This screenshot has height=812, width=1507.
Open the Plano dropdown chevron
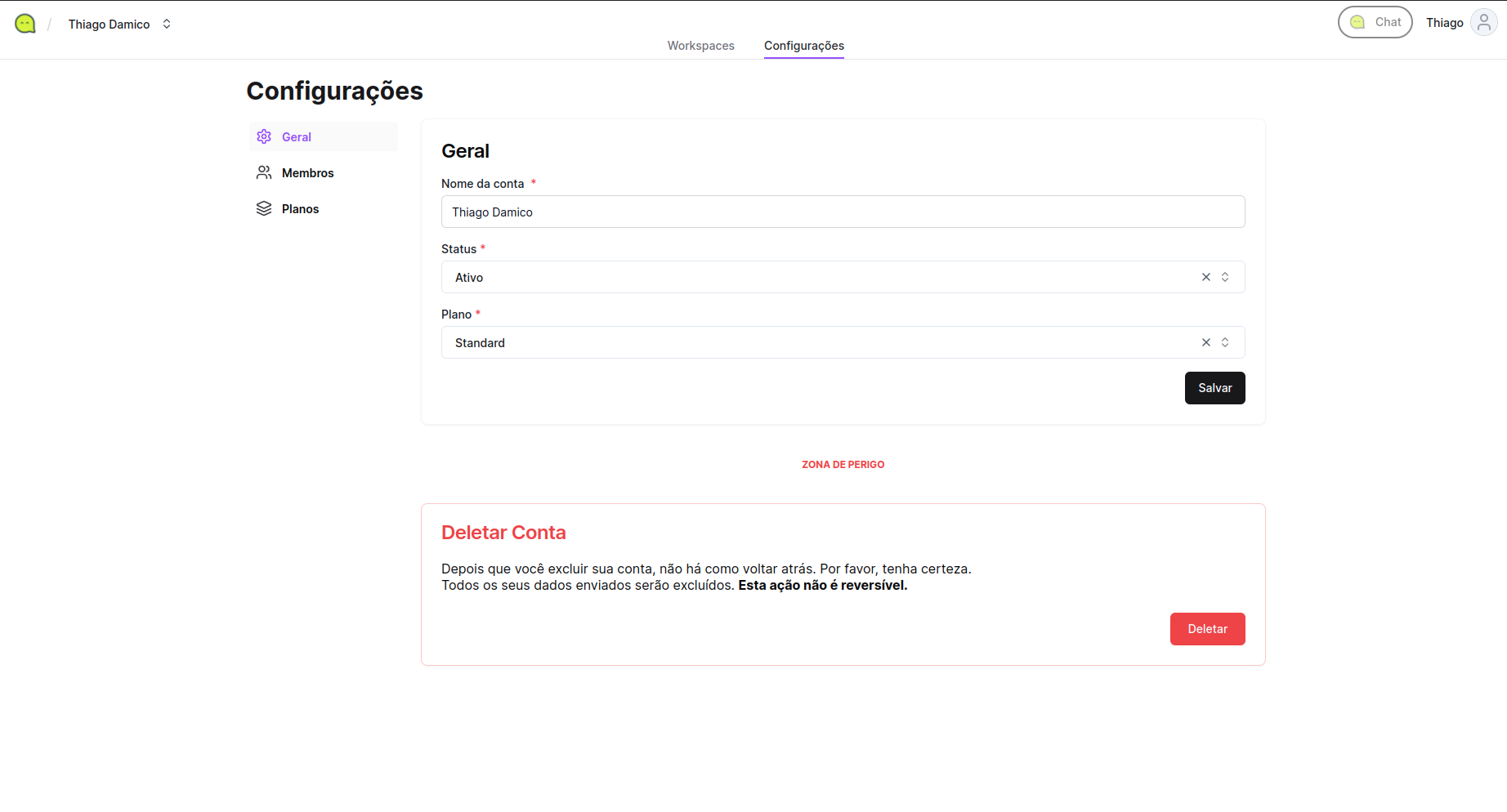point(1225,342)
